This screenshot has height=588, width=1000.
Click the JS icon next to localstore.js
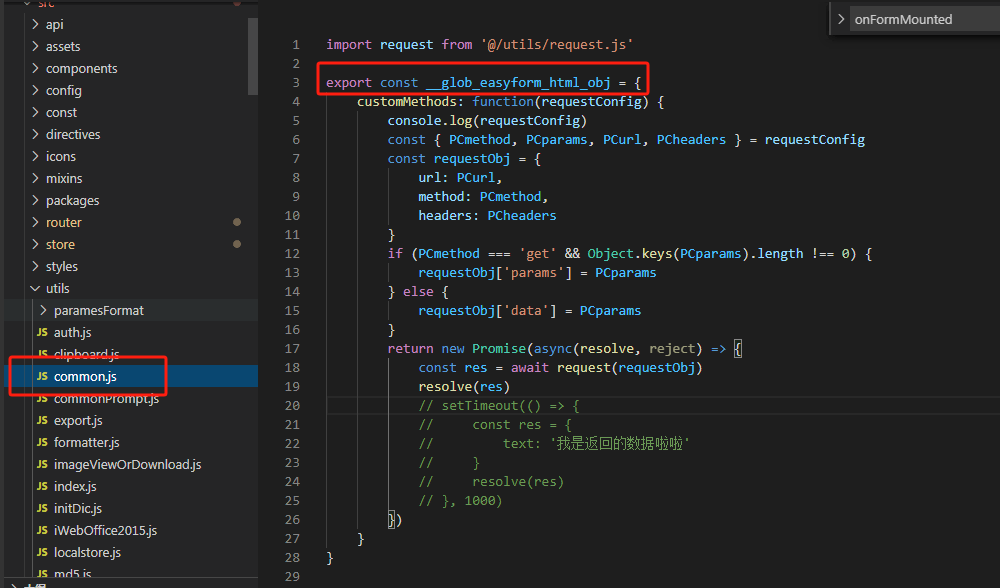(x=42, y=552)
